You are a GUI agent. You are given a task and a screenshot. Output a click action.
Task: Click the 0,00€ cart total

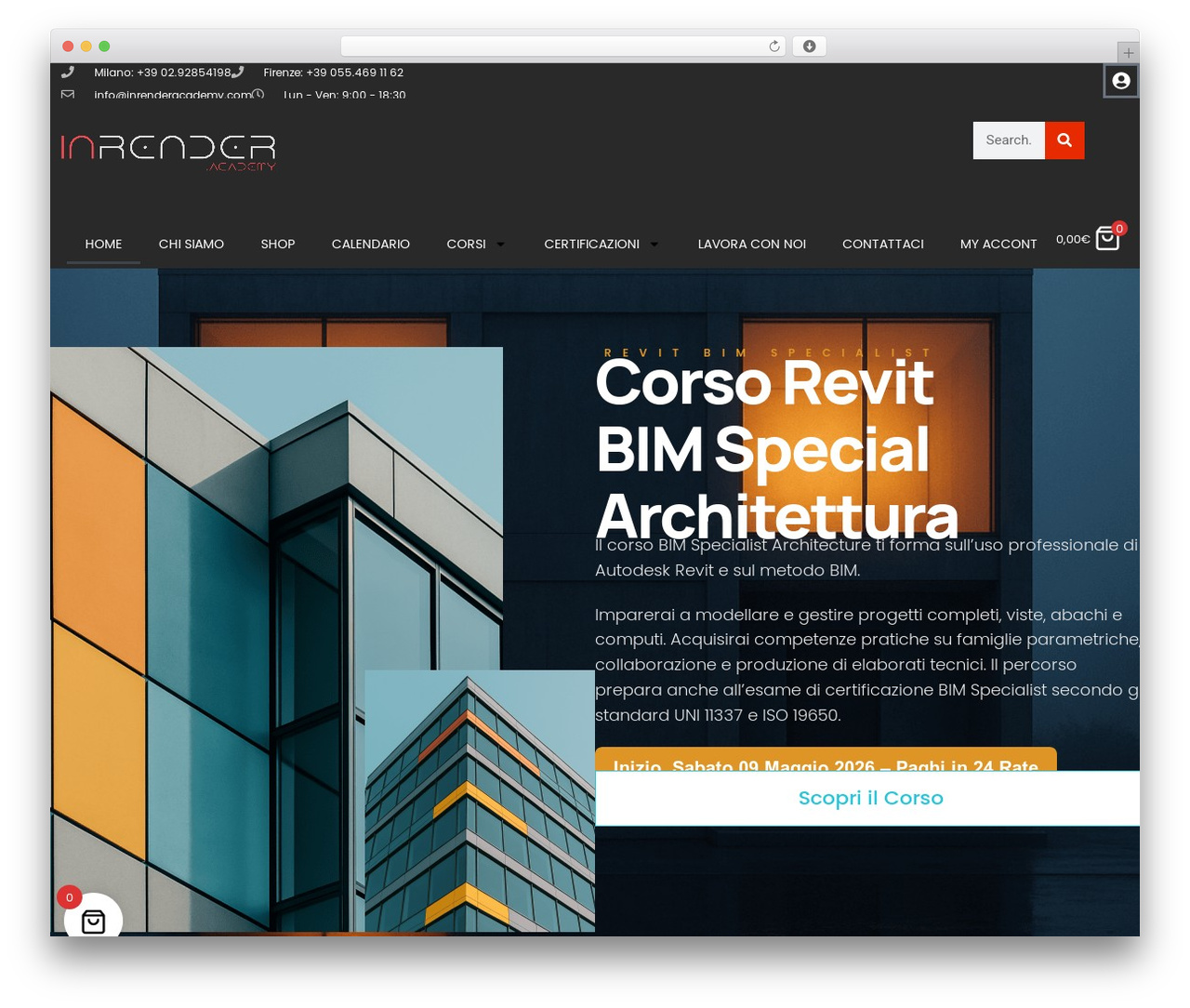pos(1073,239)
